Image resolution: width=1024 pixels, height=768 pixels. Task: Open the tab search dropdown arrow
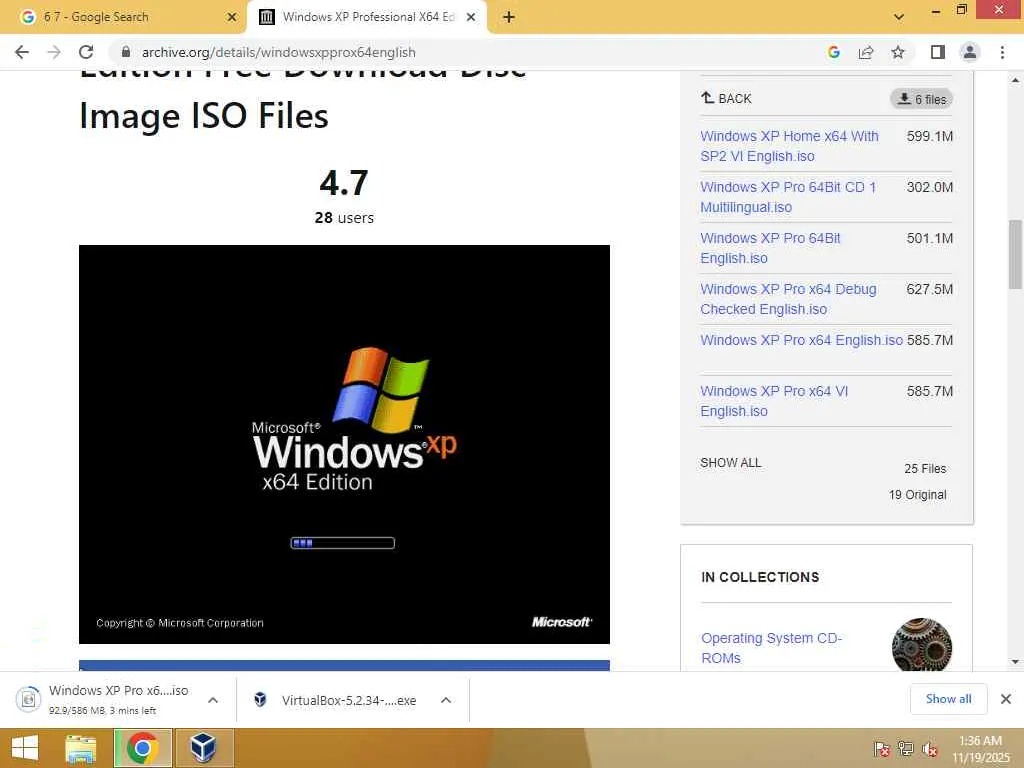(899, 17)
